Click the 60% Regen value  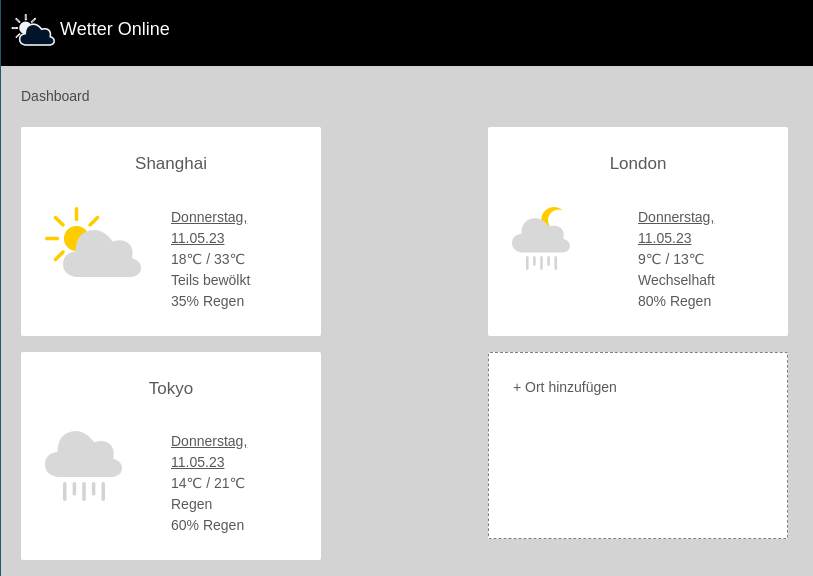tap(207, 525)
